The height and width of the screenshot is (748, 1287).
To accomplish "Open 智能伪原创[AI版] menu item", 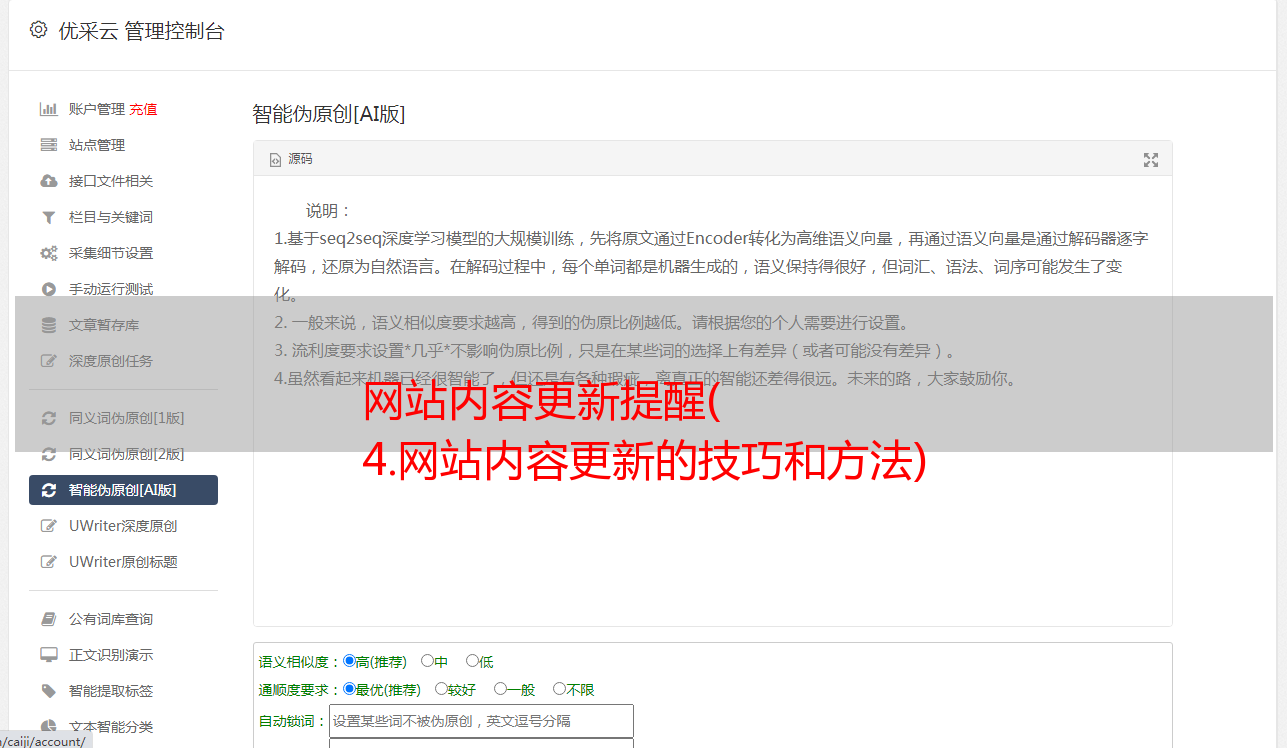I will click(x=123, y=490).
